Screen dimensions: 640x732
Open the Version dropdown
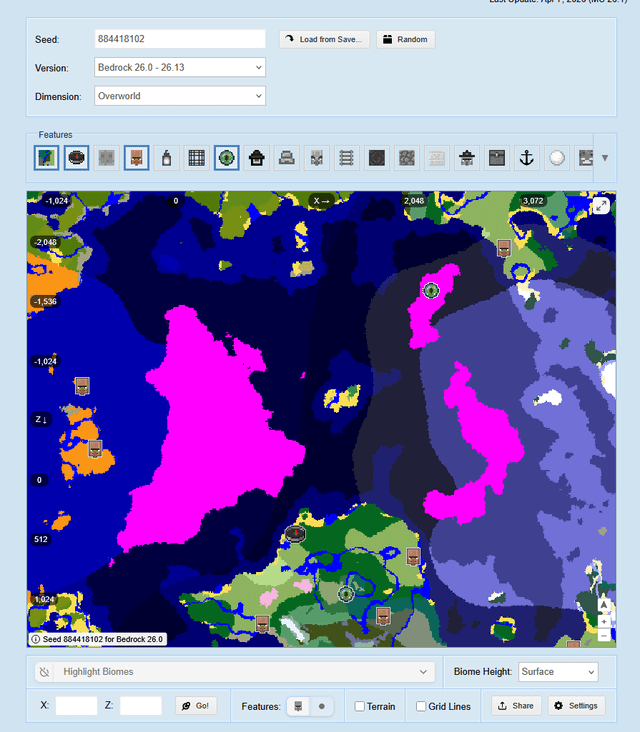coord(180,67)
